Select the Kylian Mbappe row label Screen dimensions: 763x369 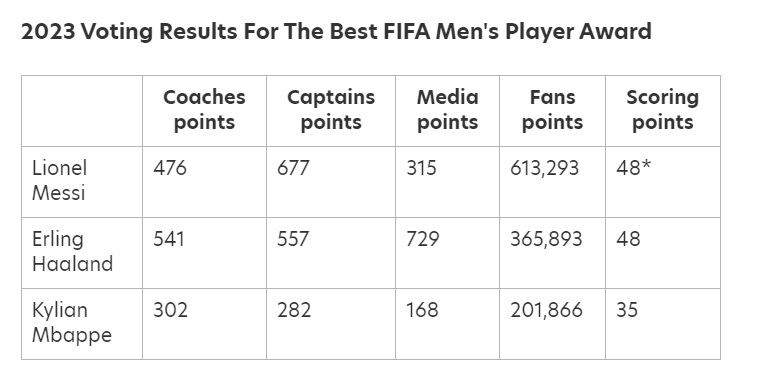[x=72, y=323]
